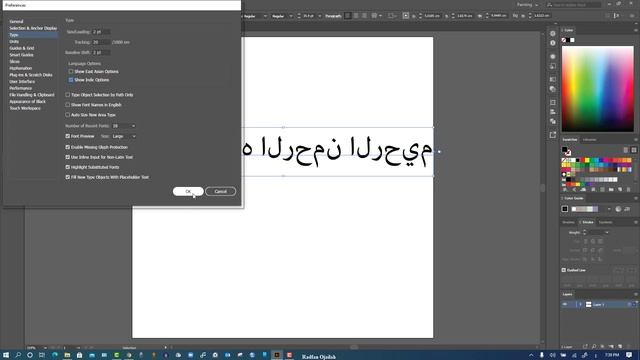The width and height of the screenshot is (640, 360).
Task: Uncheck Fill New Type Objects With Placeholder Text
Action: (68, 177)
